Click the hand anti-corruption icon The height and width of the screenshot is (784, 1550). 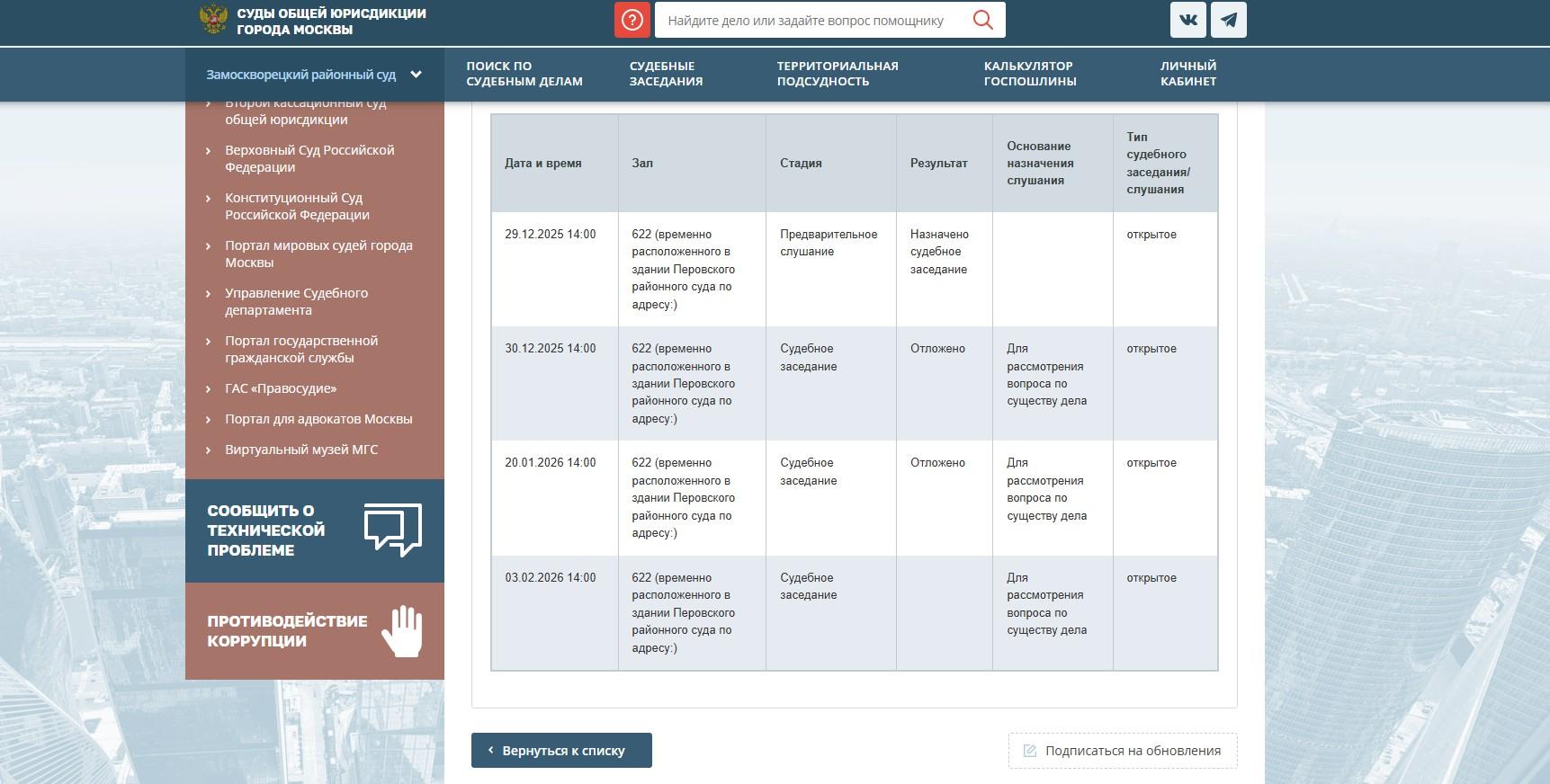(401, 630)
